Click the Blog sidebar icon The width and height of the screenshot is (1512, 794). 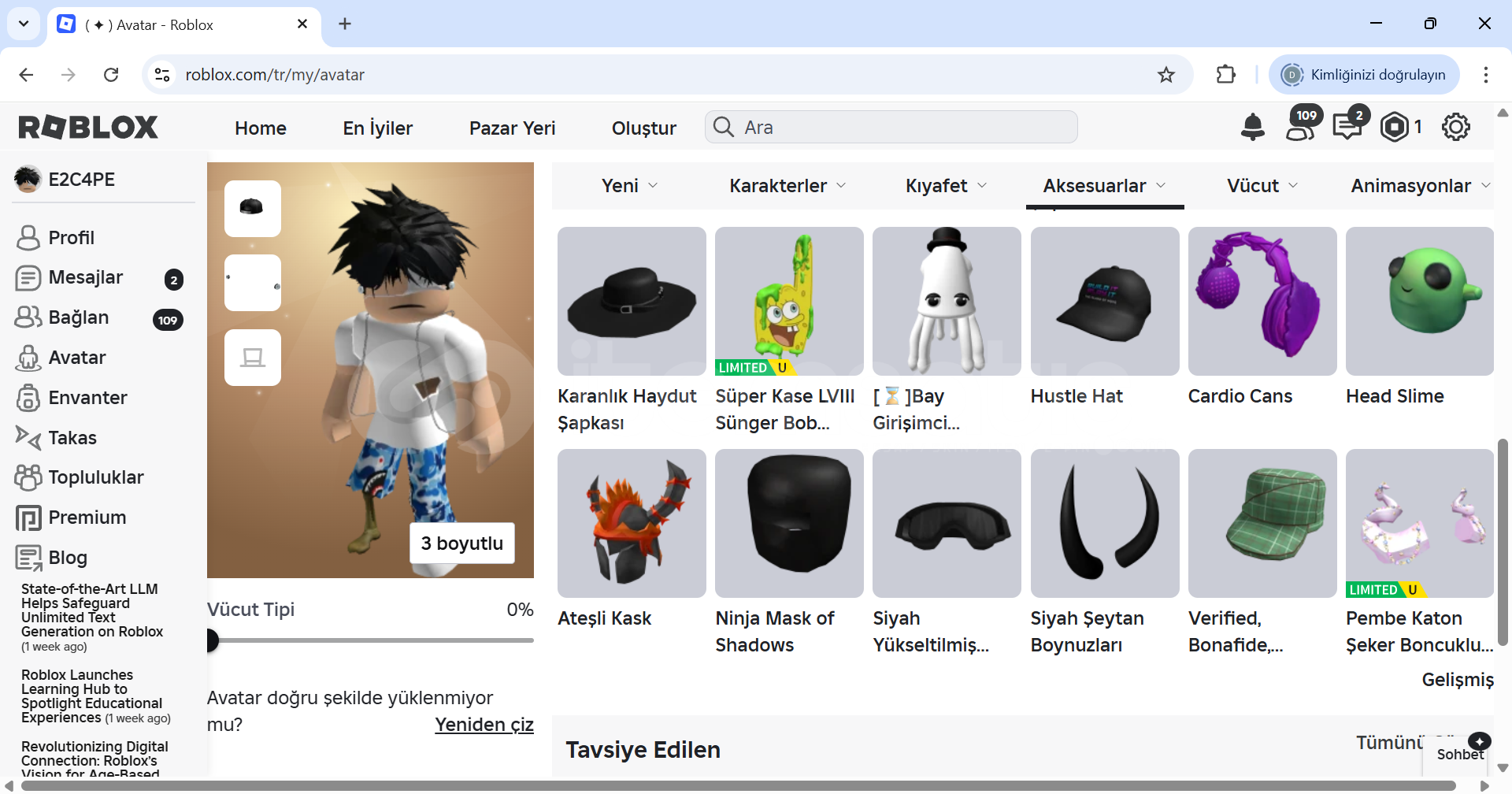pyautogui.click(x=28, y=558)
